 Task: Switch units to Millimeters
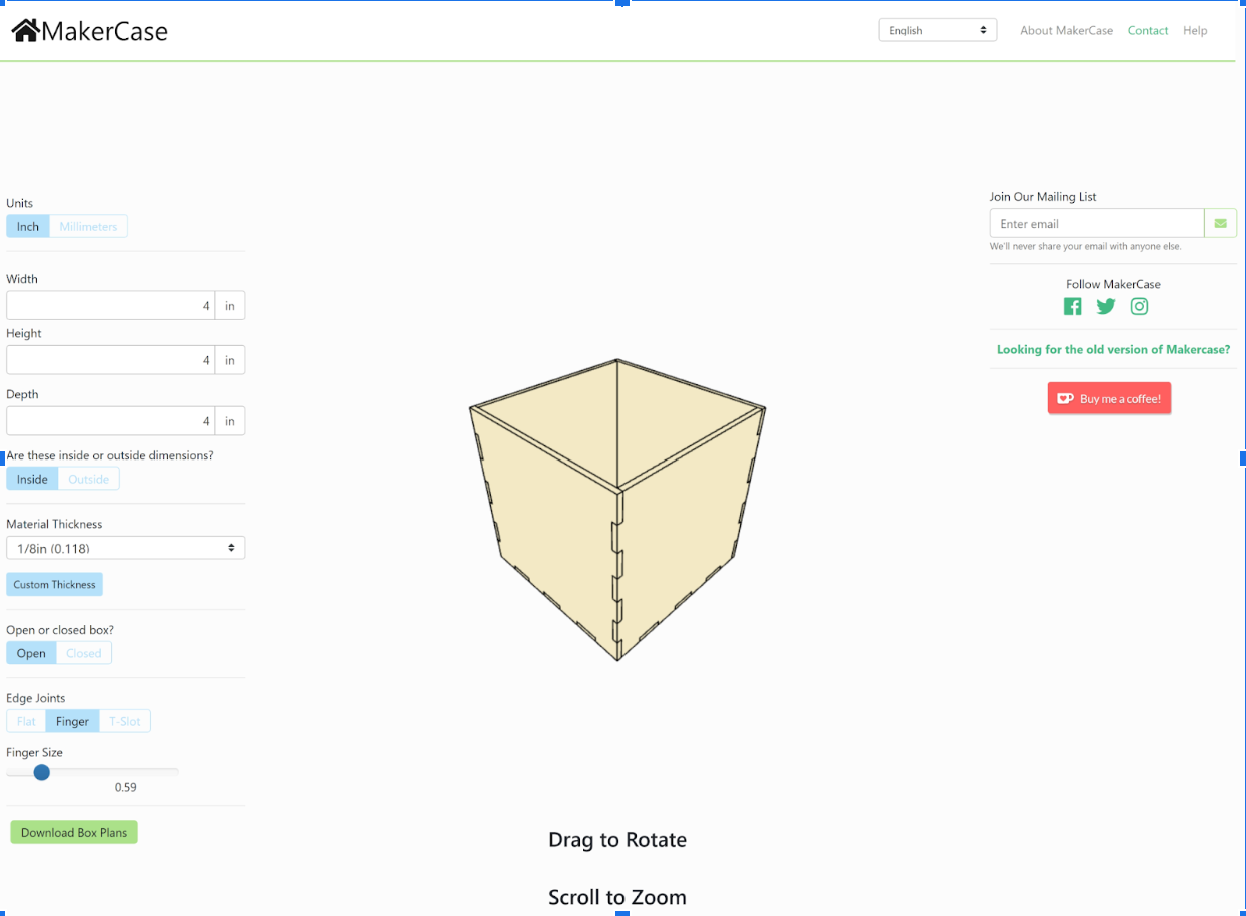coord(88,226)
